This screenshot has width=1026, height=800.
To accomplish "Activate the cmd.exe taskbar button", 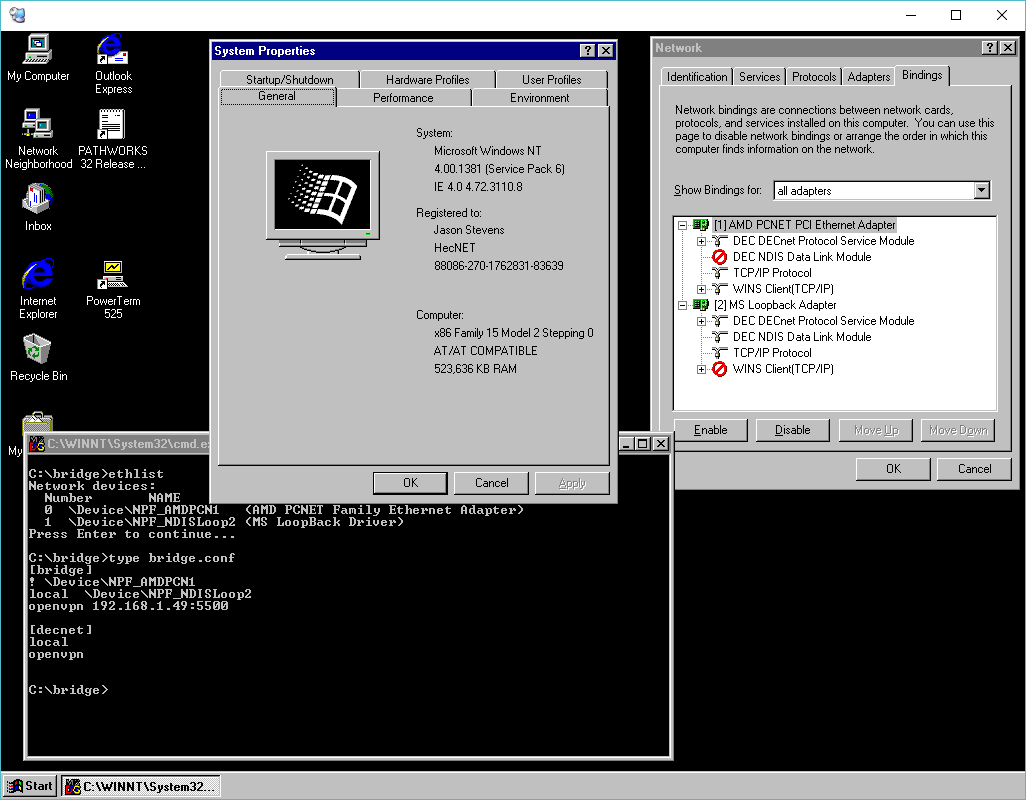I will [x=141, y=786].
